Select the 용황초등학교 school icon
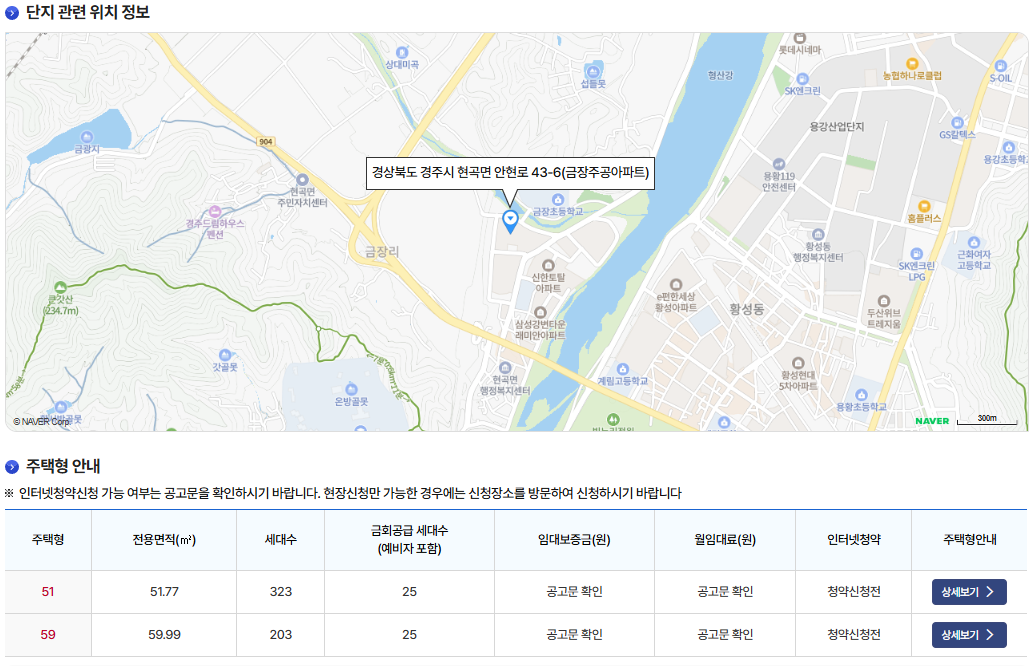1036x666 pixels. [861, 395]
